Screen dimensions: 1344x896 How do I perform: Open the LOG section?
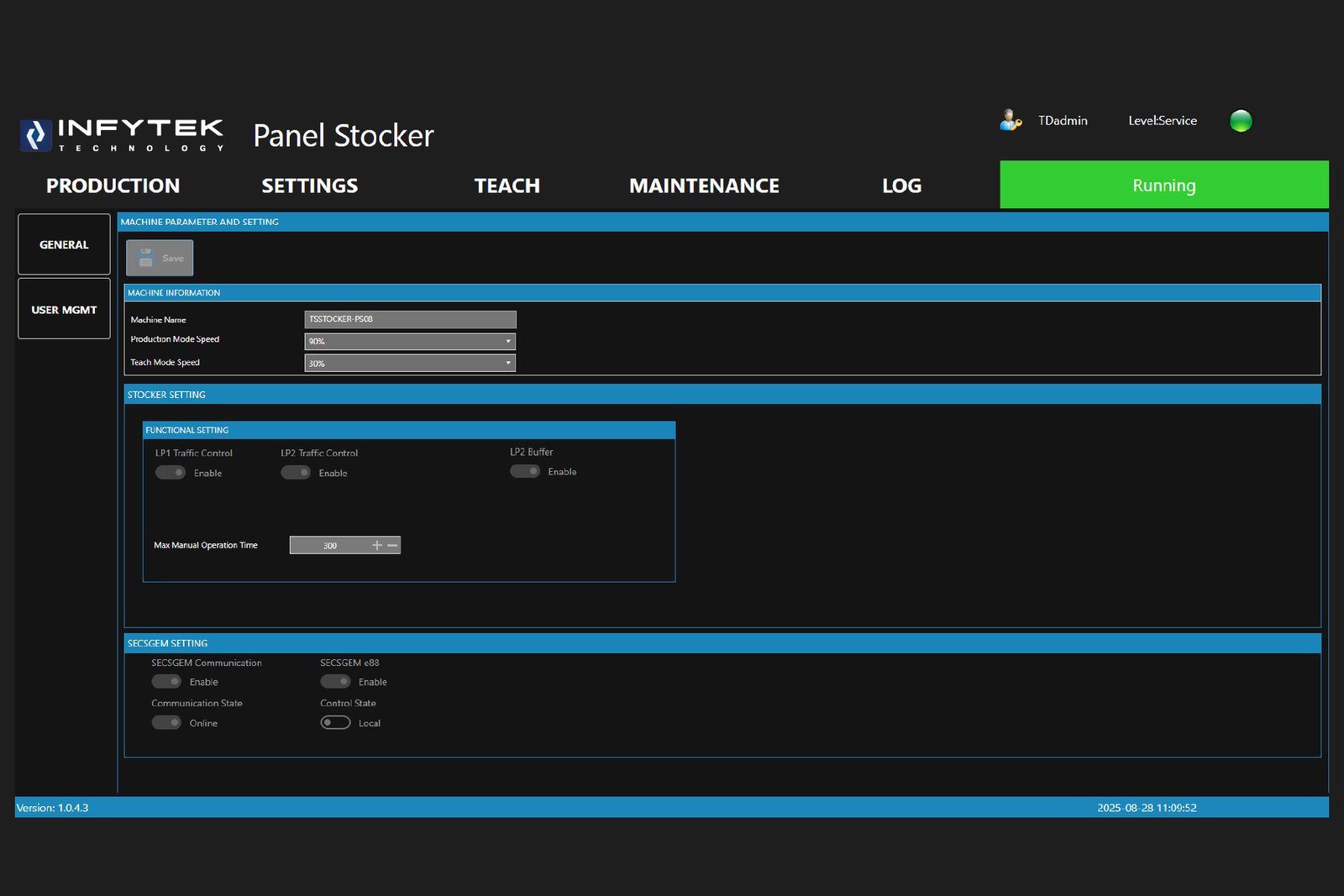900,185
